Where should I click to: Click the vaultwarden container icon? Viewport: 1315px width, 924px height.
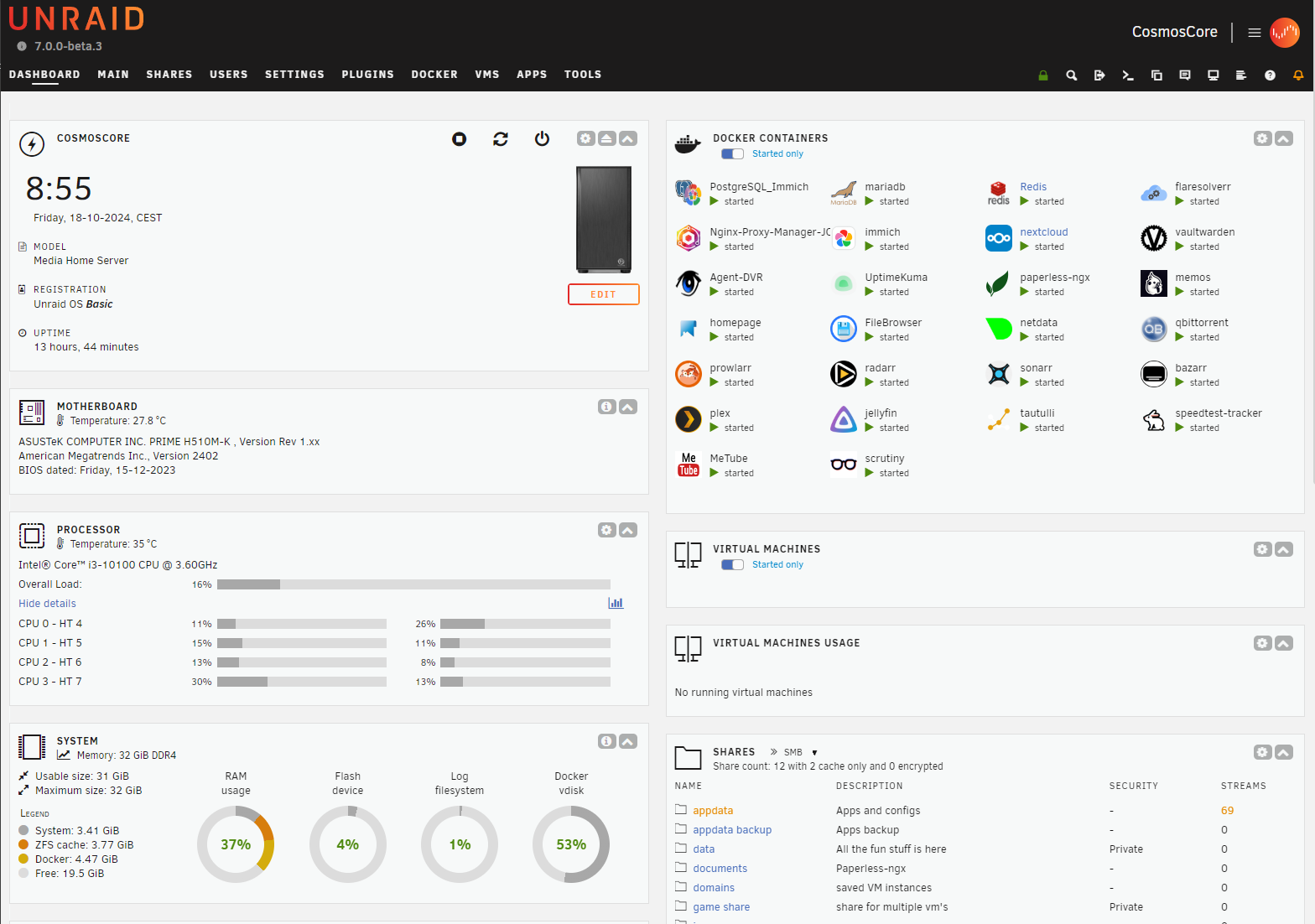point(1154,238)
